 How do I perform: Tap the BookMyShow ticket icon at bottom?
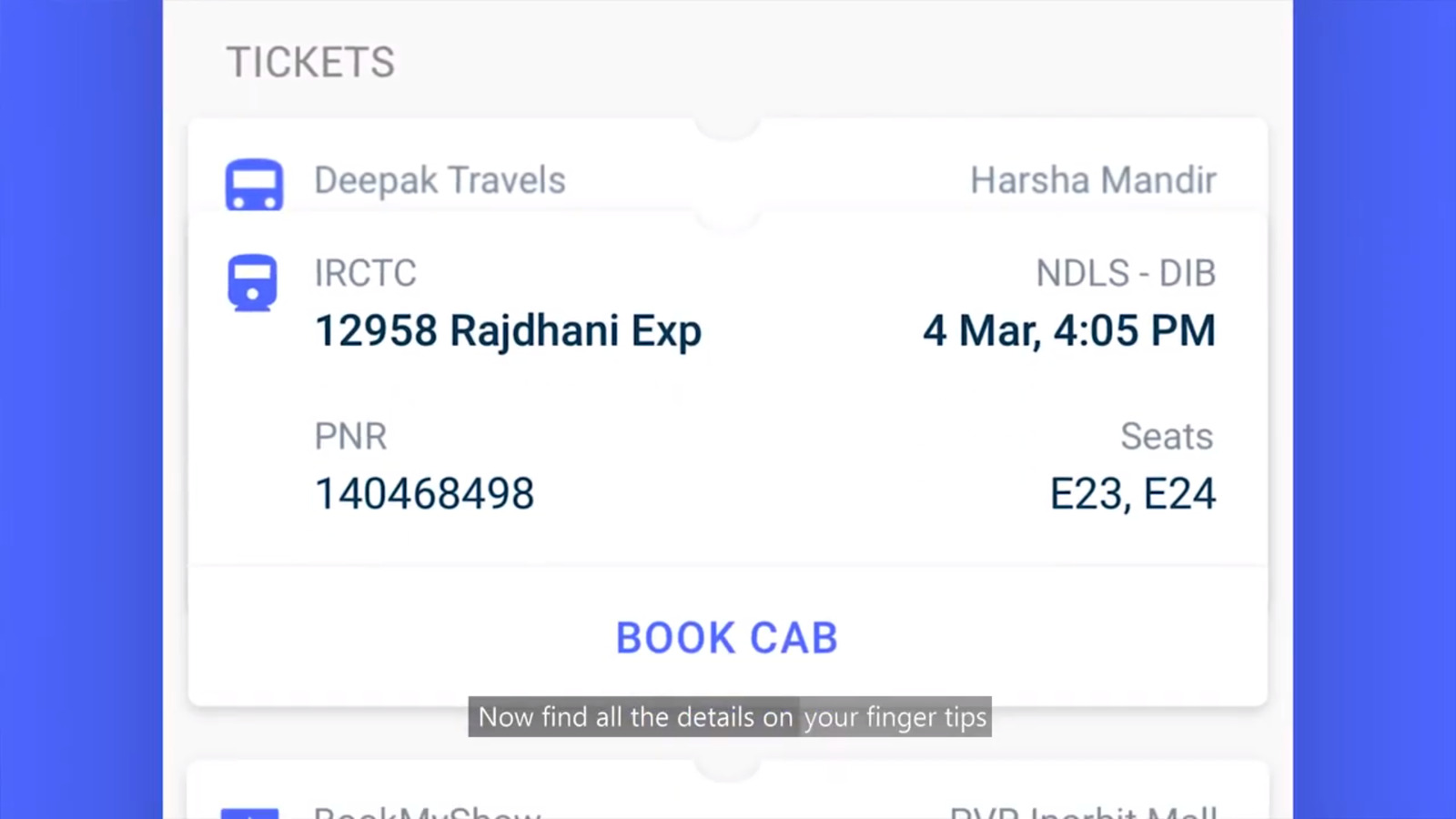point(250,813)
